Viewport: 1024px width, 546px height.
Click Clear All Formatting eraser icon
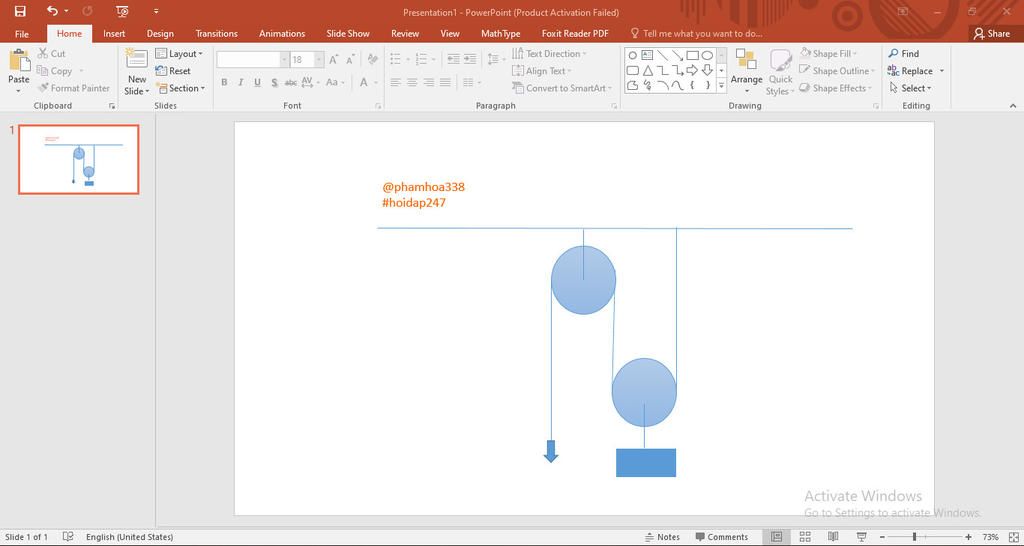pos(372,59)
